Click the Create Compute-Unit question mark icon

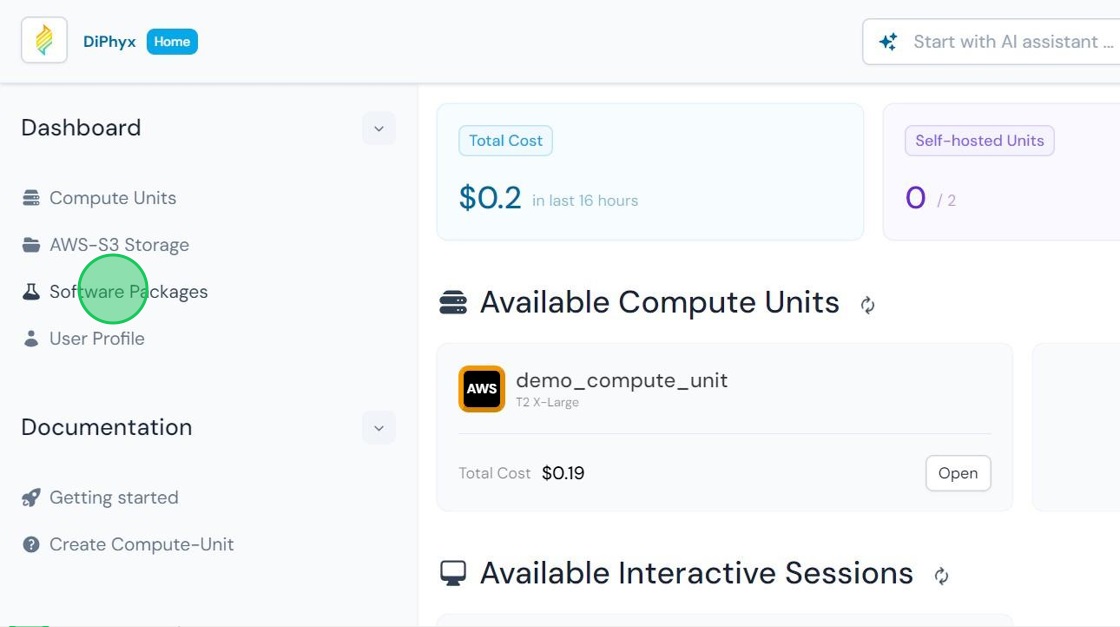tap(31, 544)
